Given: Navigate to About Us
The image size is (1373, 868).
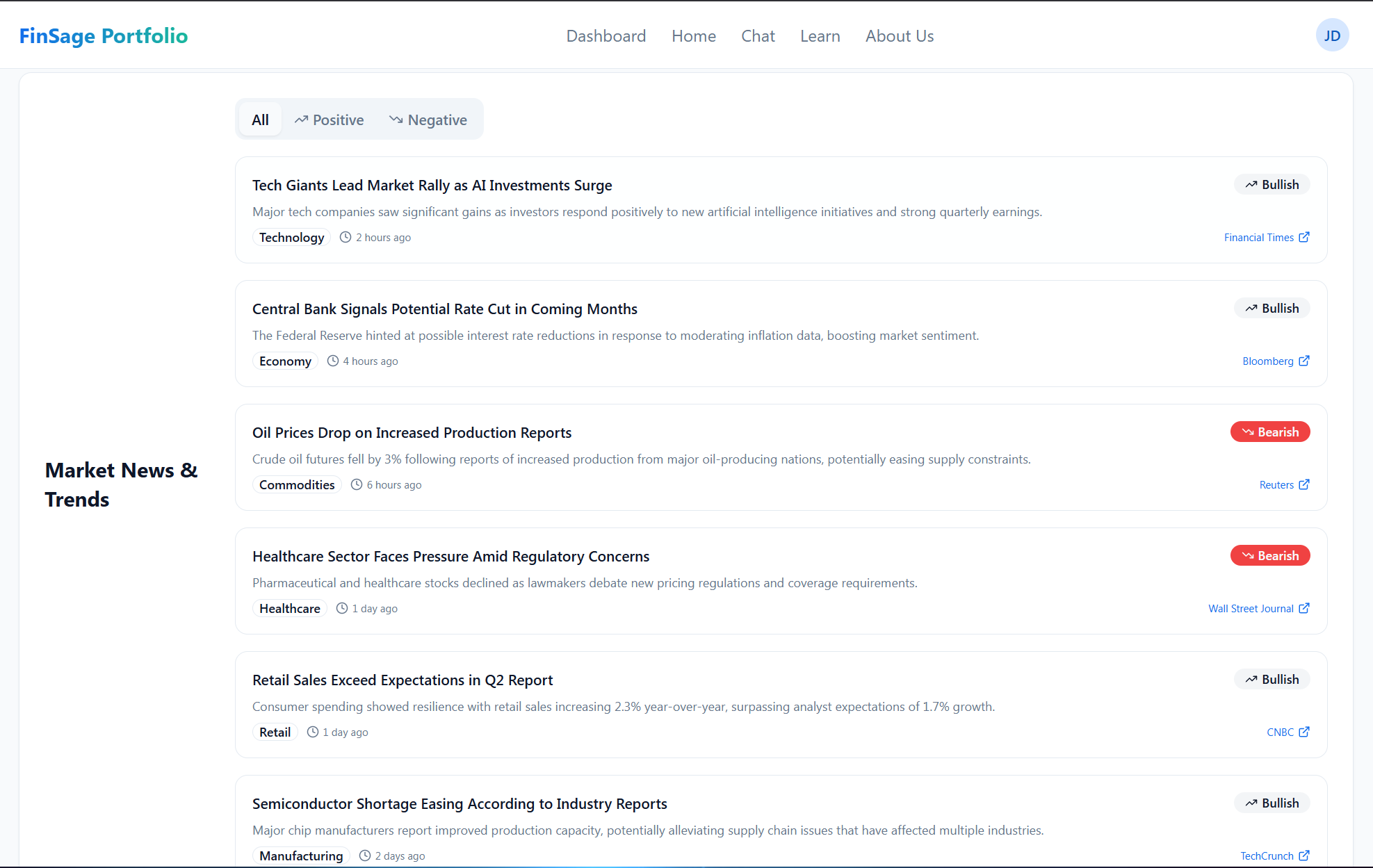Looking at the screenshot, I should tap(900, 36).
